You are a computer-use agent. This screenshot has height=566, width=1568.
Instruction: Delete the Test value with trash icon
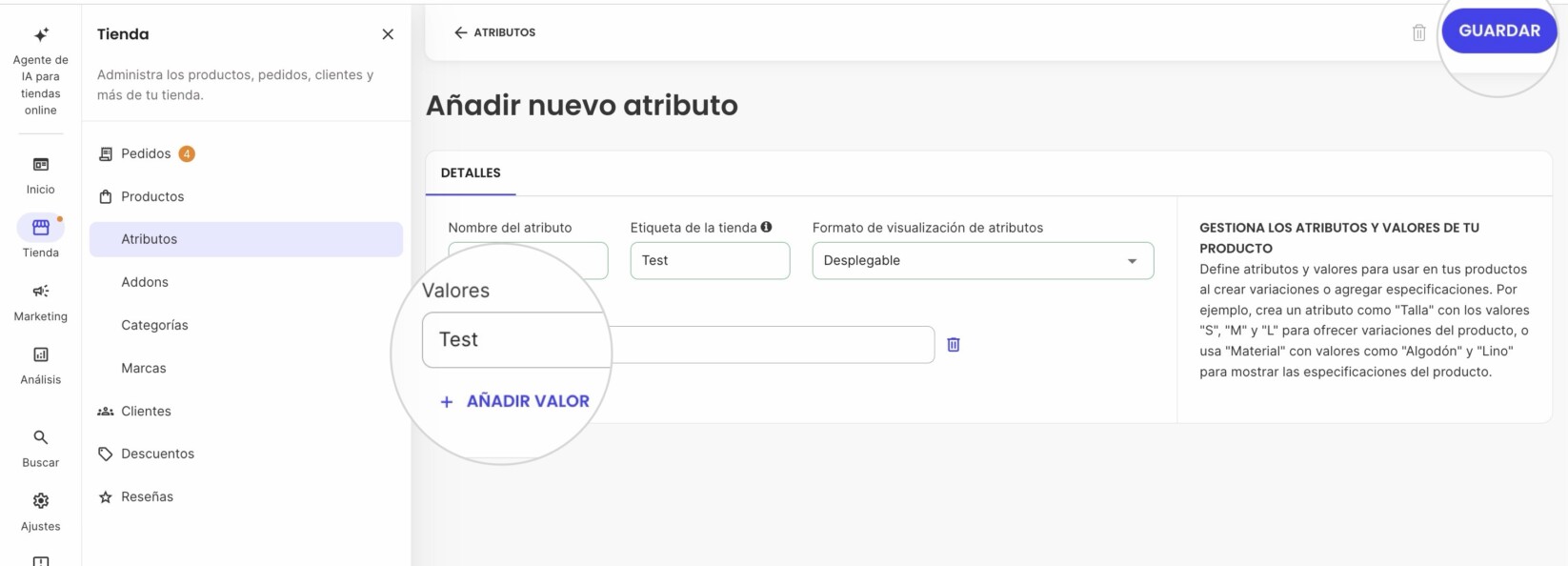click(954, 344)
